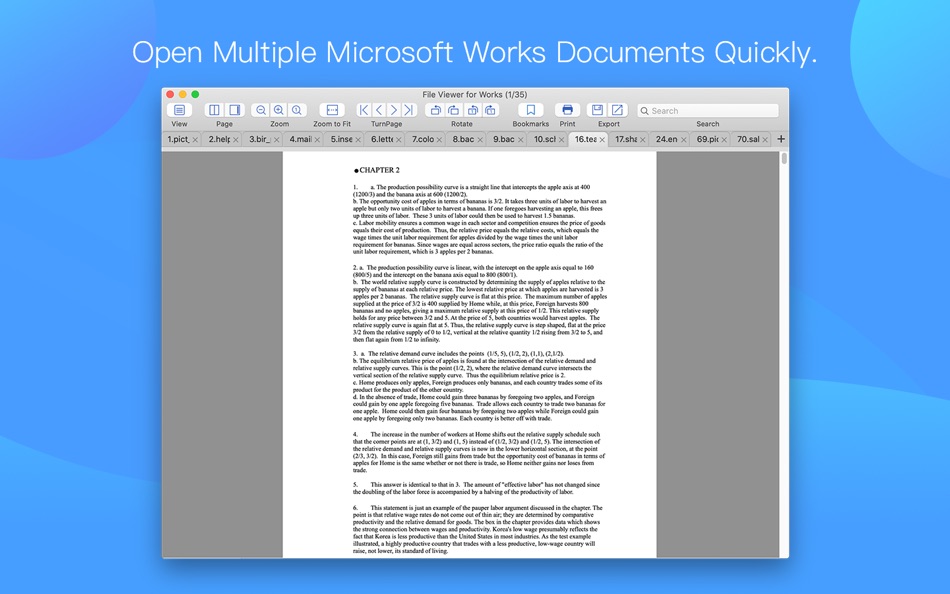Select the two-column Page layout icon
The width and height of the screenshot is (950, 594).
214,110
